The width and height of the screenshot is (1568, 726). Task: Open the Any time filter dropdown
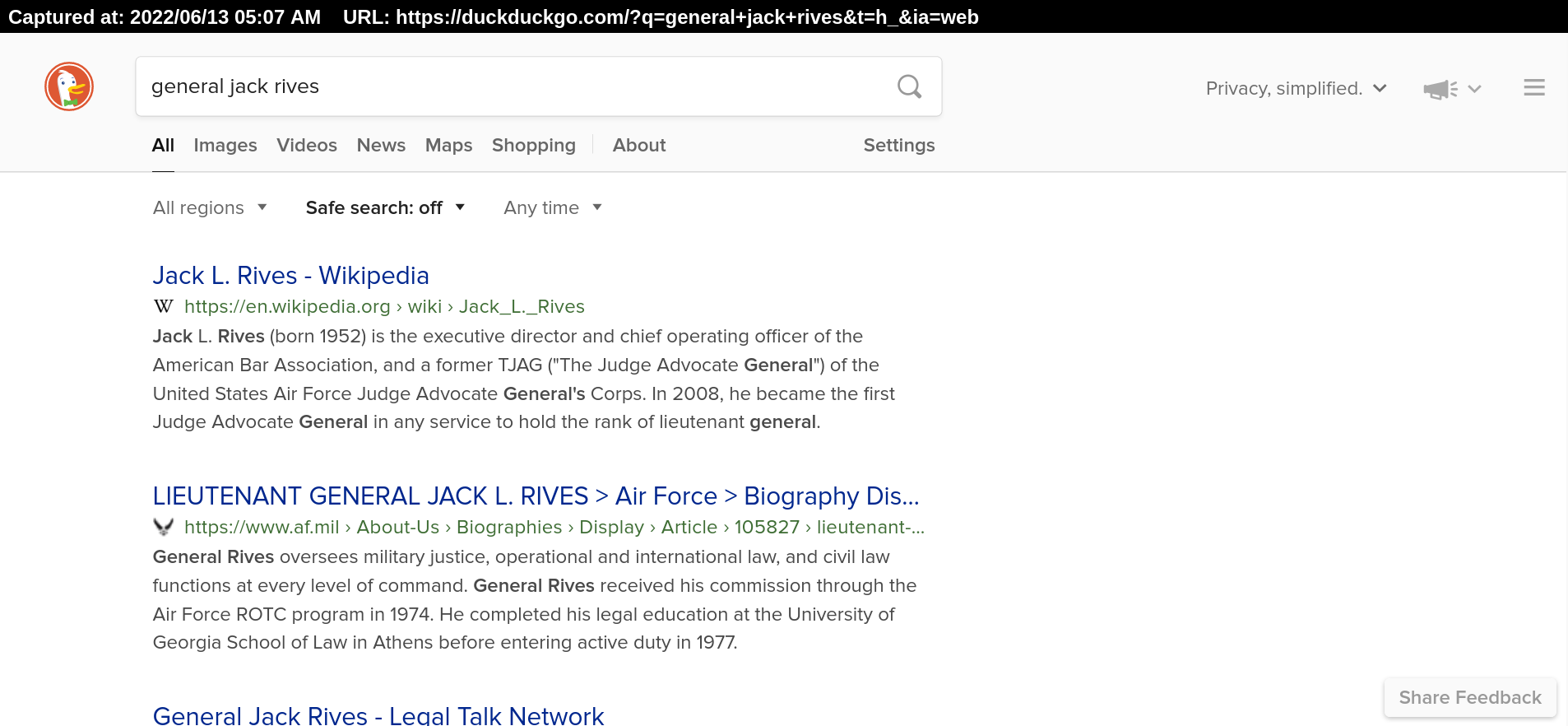coord(553,207)
